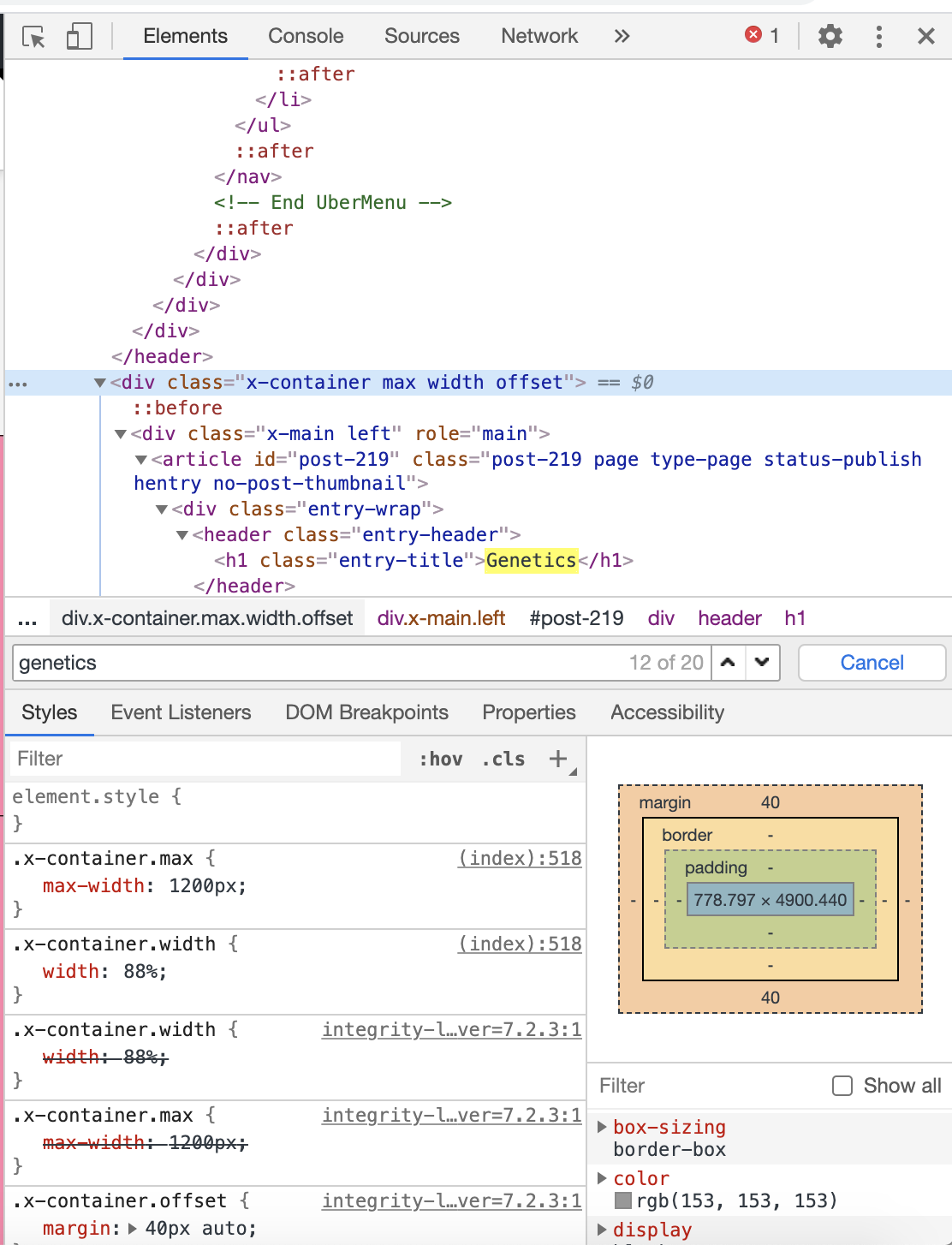Click the End UberMenu comment
Viewport: 952px width, 1245px height.
click(x=333, y=202)
